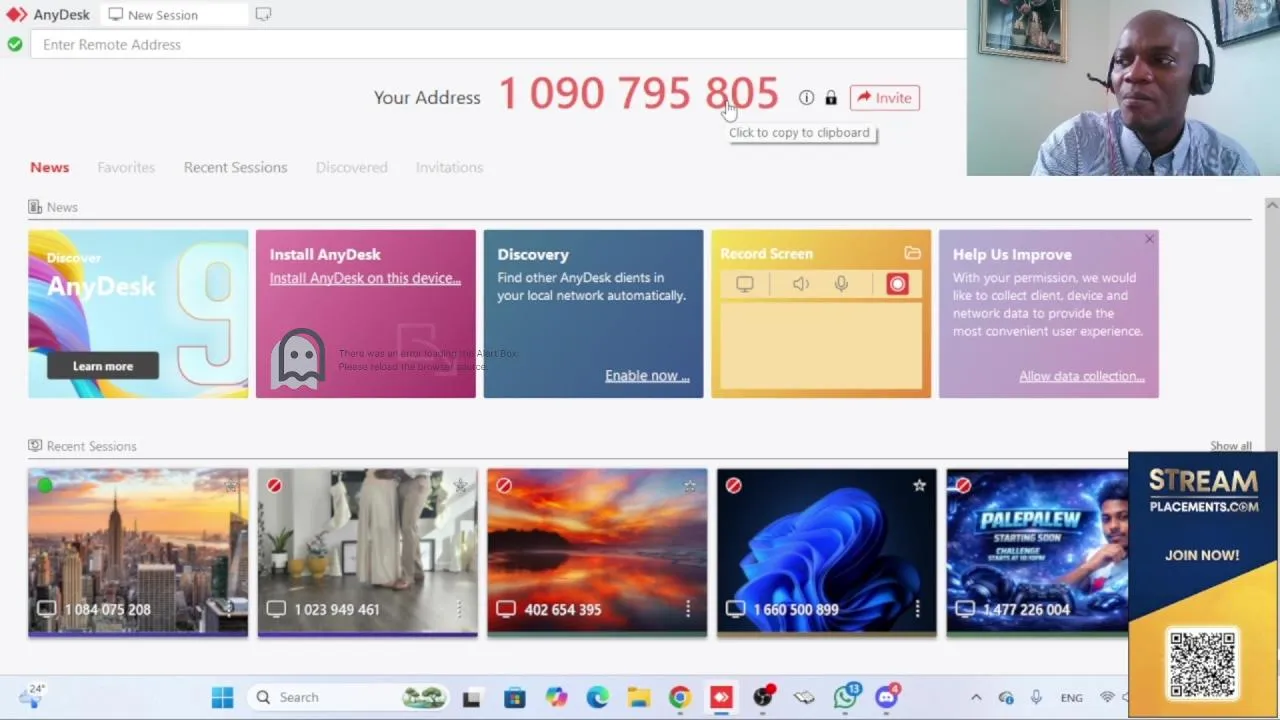Open session thumbnail 1 660 500 899
1280x720 pixels.
[827, 552]
